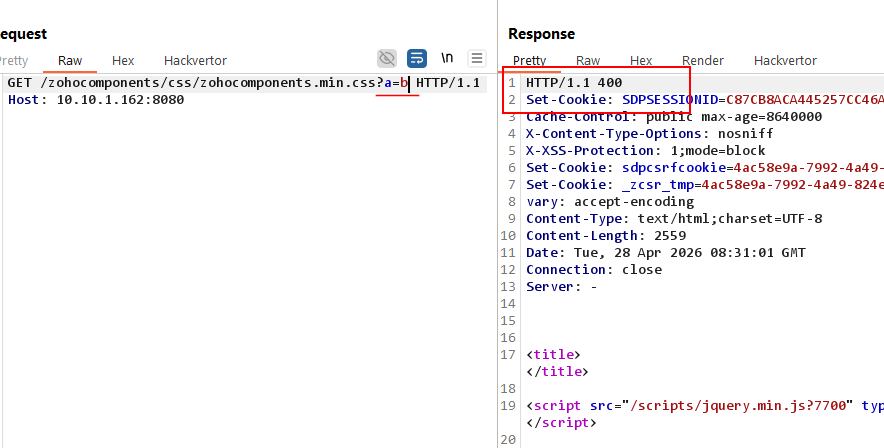Click the SDPSESSIONID Set-Cookie header line
This screenshot has height=448, width=884.
tap(705, 100)
